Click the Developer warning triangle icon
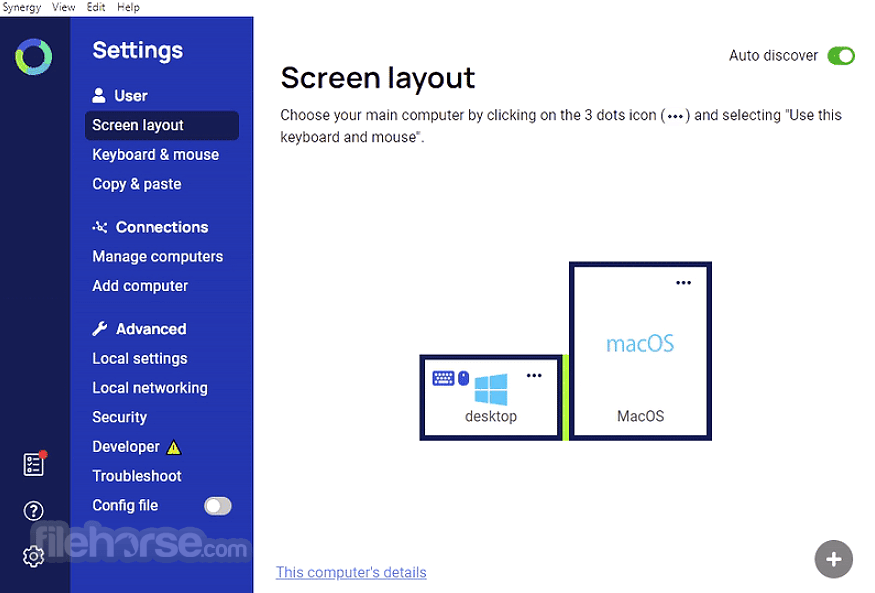The width and height of the screenshot is (875, 593). point(174,447)
